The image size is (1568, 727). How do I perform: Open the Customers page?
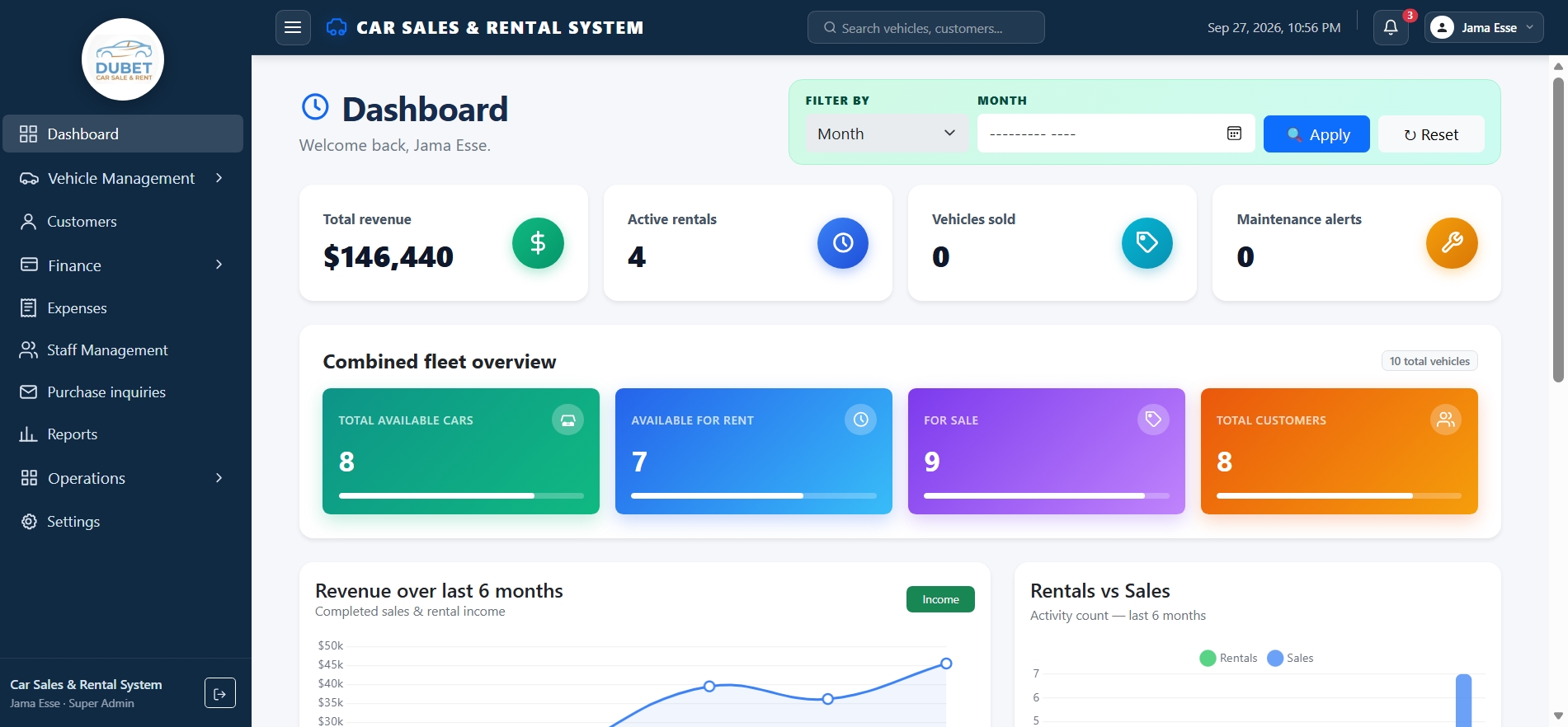(123, 222)
